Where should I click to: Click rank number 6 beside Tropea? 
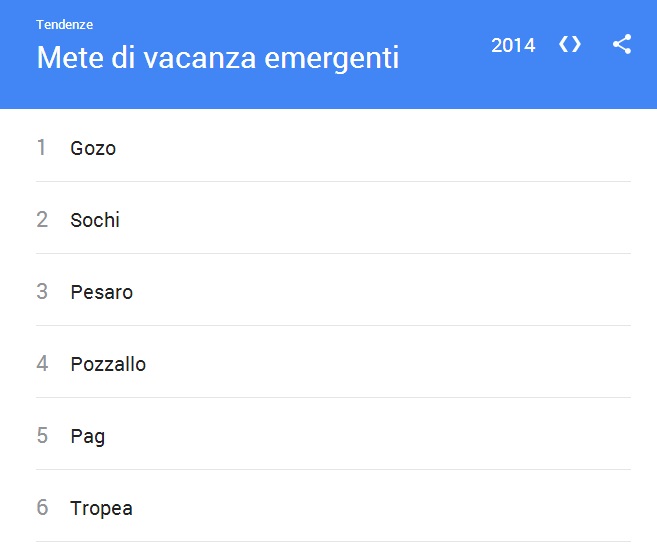click(x=42, y=508)
